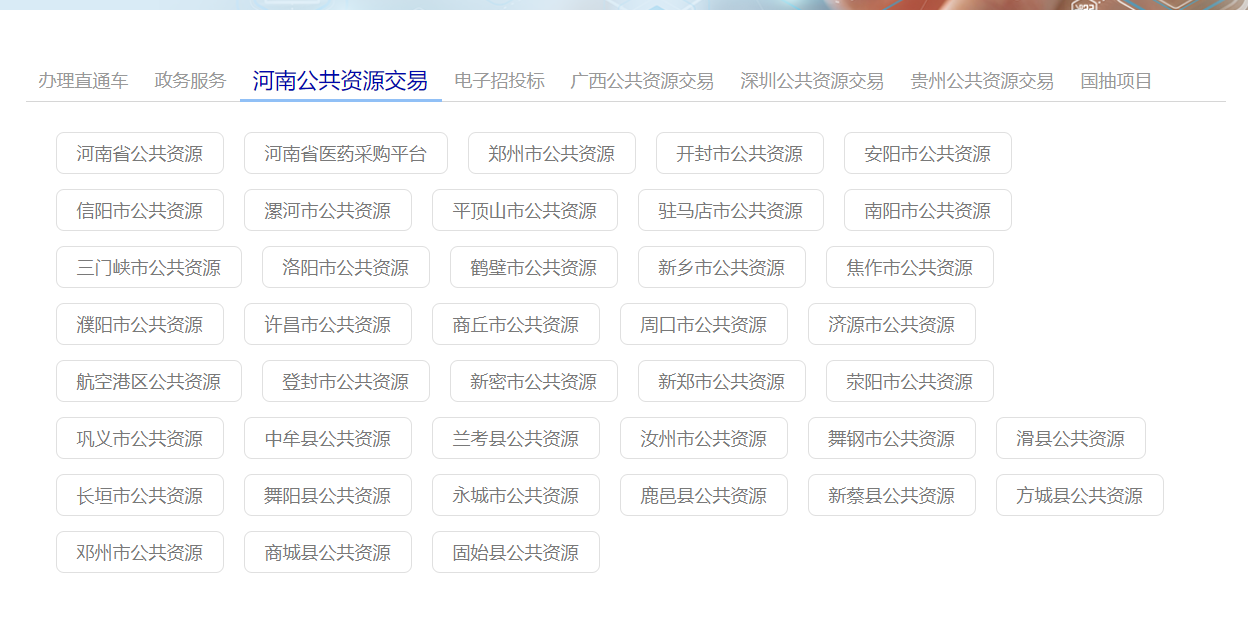The height and width of the screenshot is (622, 1248).
Task: Open 郑州市公共资源 link
Action: (552, 154)
